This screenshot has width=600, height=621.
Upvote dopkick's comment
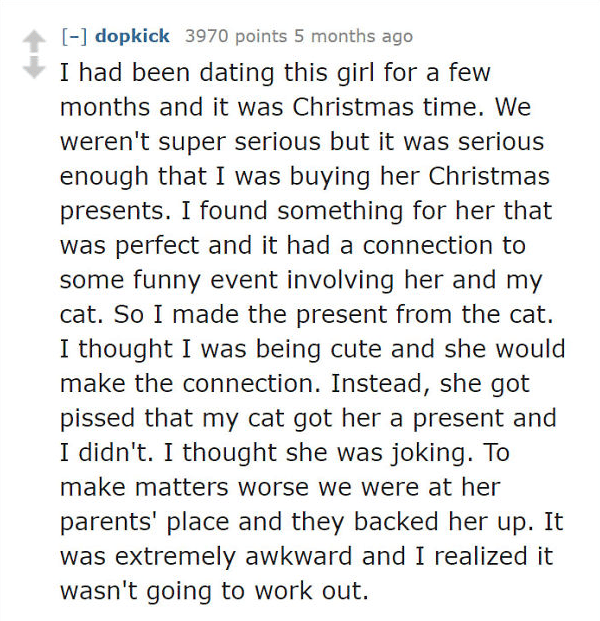[34, 42]
